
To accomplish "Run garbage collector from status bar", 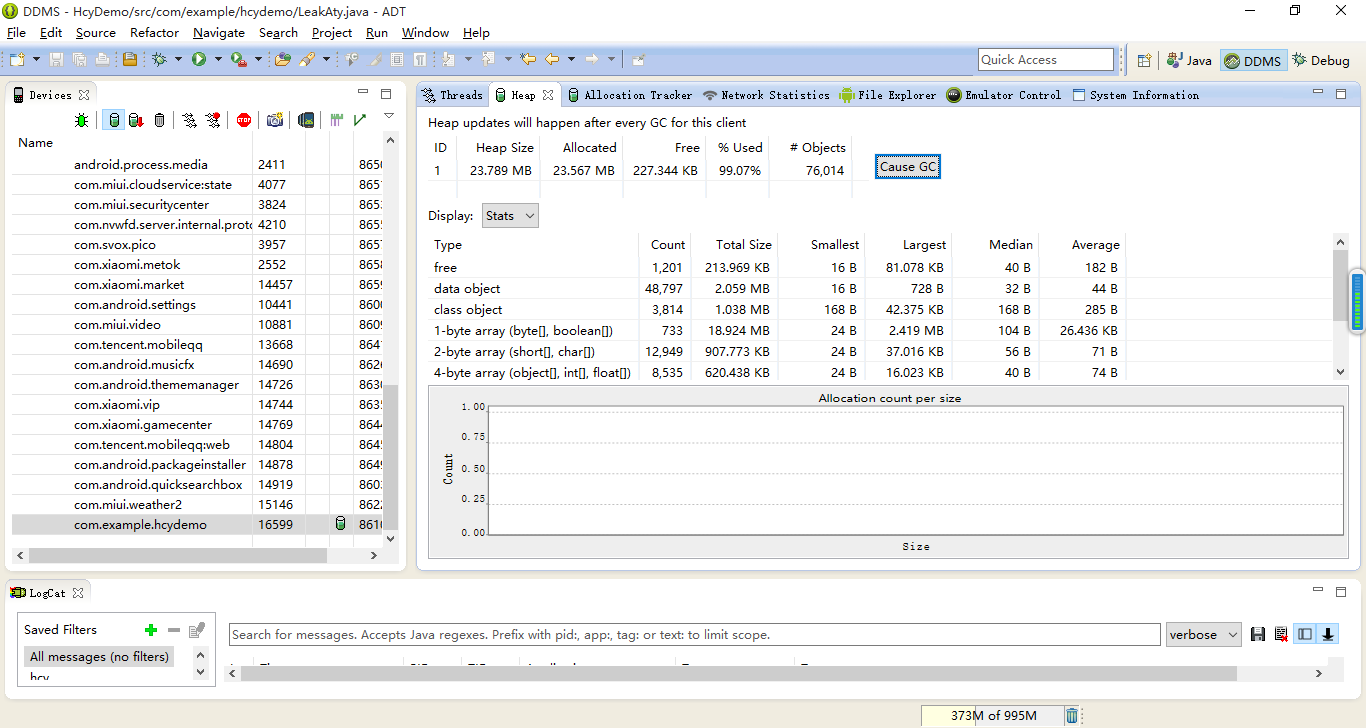I will pos(1072,716).
